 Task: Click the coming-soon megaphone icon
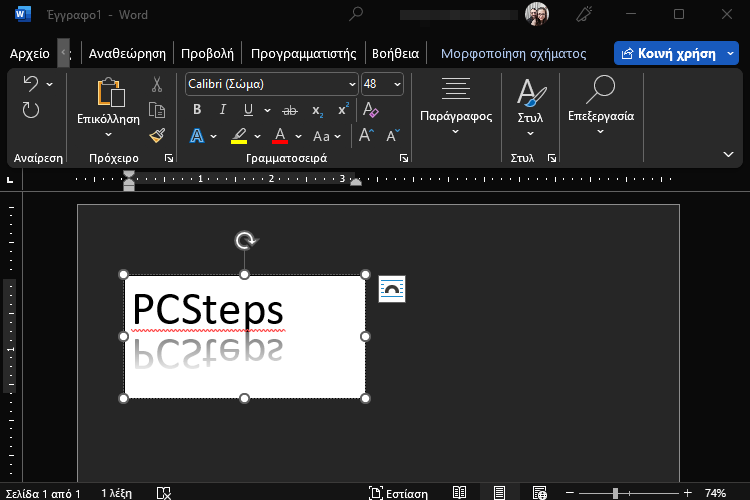(x=584, y=14)
